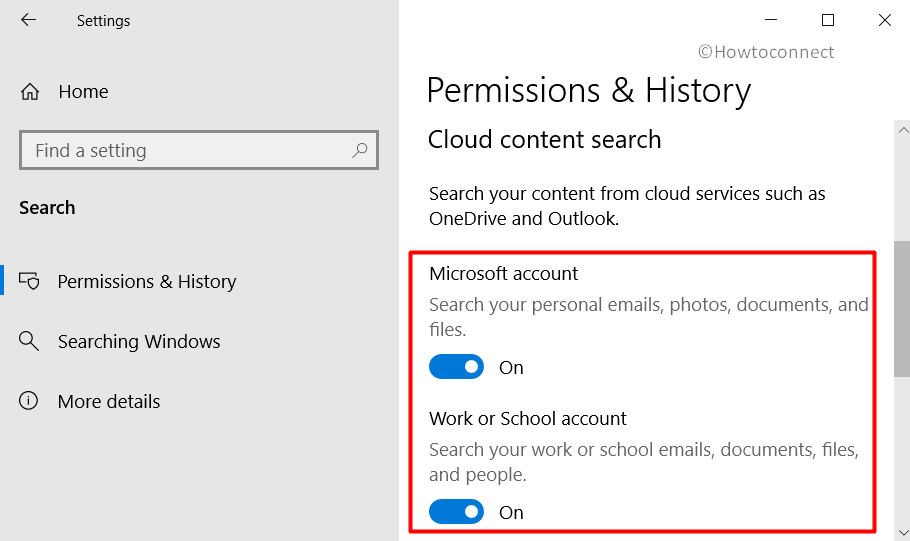Viewport: 910px width, 541px height.
Task: Click the More details info icon
Action: point(28,401)
